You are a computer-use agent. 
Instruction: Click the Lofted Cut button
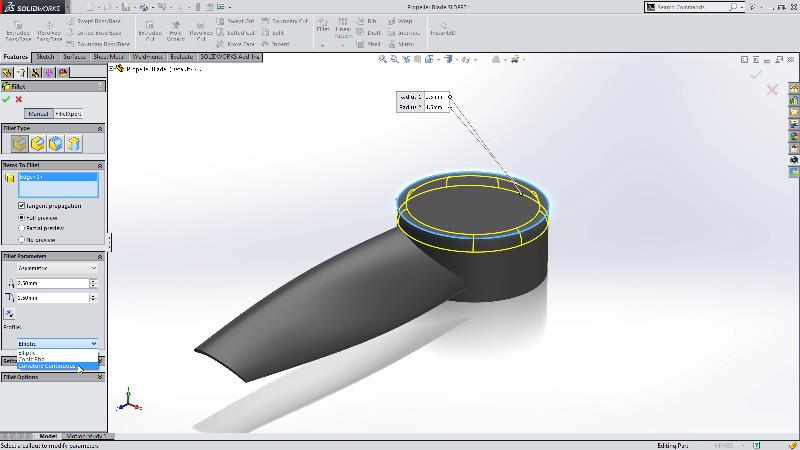coord(235,32)
